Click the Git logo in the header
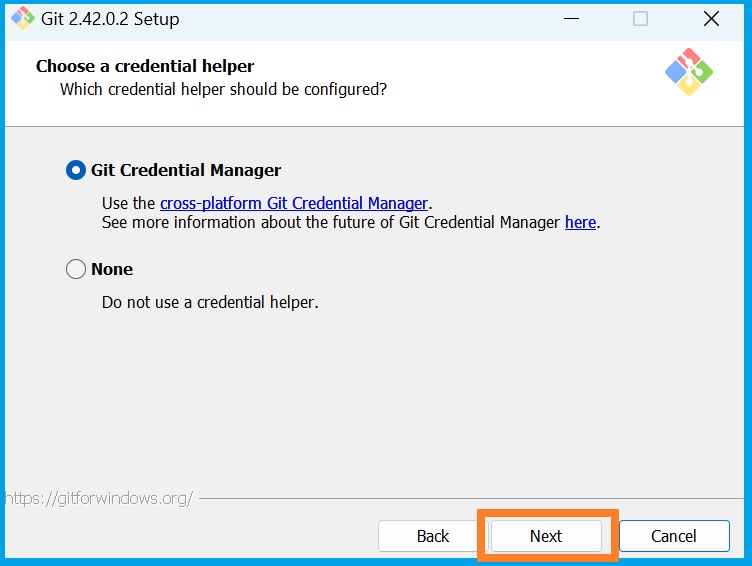This screenshot has width=752, height=566. (x=688, y=72)
